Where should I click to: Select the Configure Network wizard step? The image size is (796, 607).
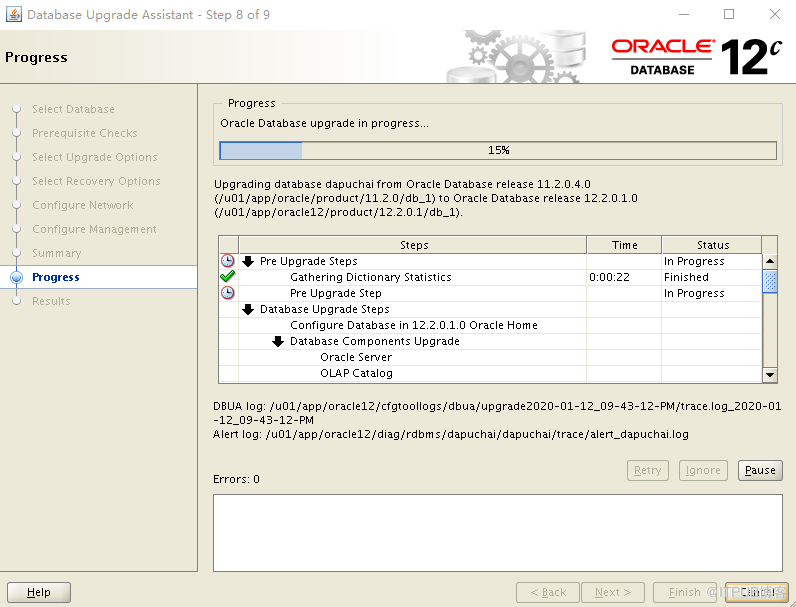click(x=83, y=205)
